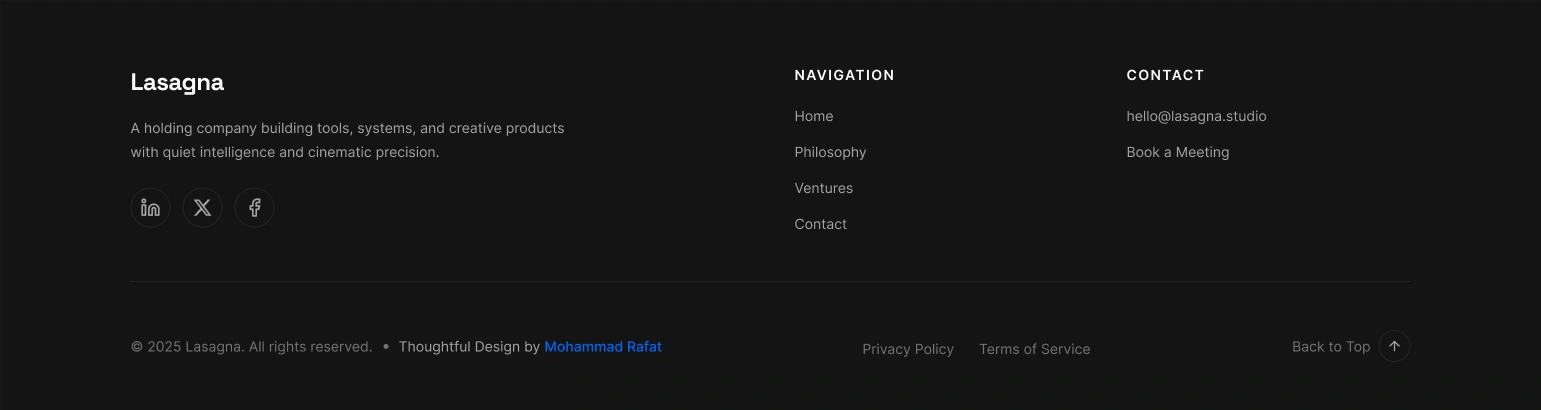
Task: Go to Home in footer navigation
Action: [x=813, y=116]
